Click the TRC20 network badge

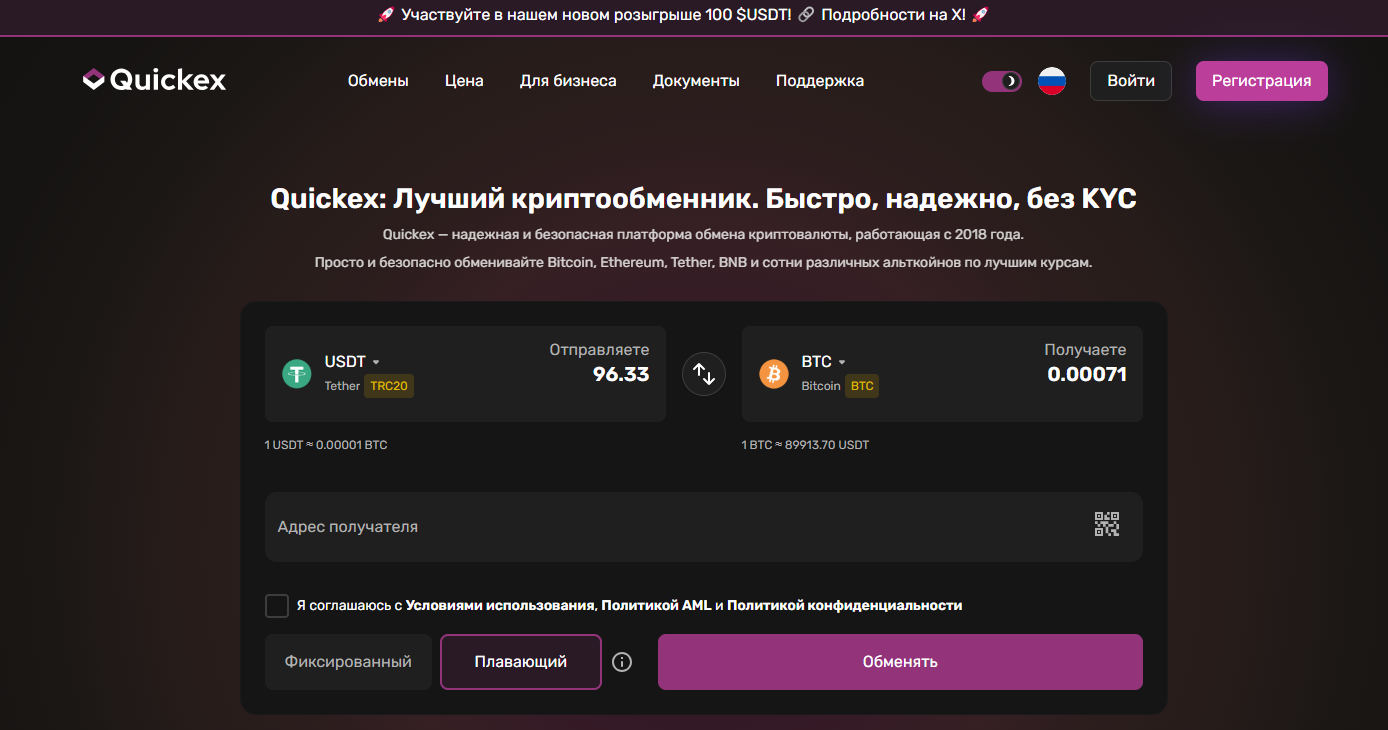pyautogui.click(x=389, y=386)
